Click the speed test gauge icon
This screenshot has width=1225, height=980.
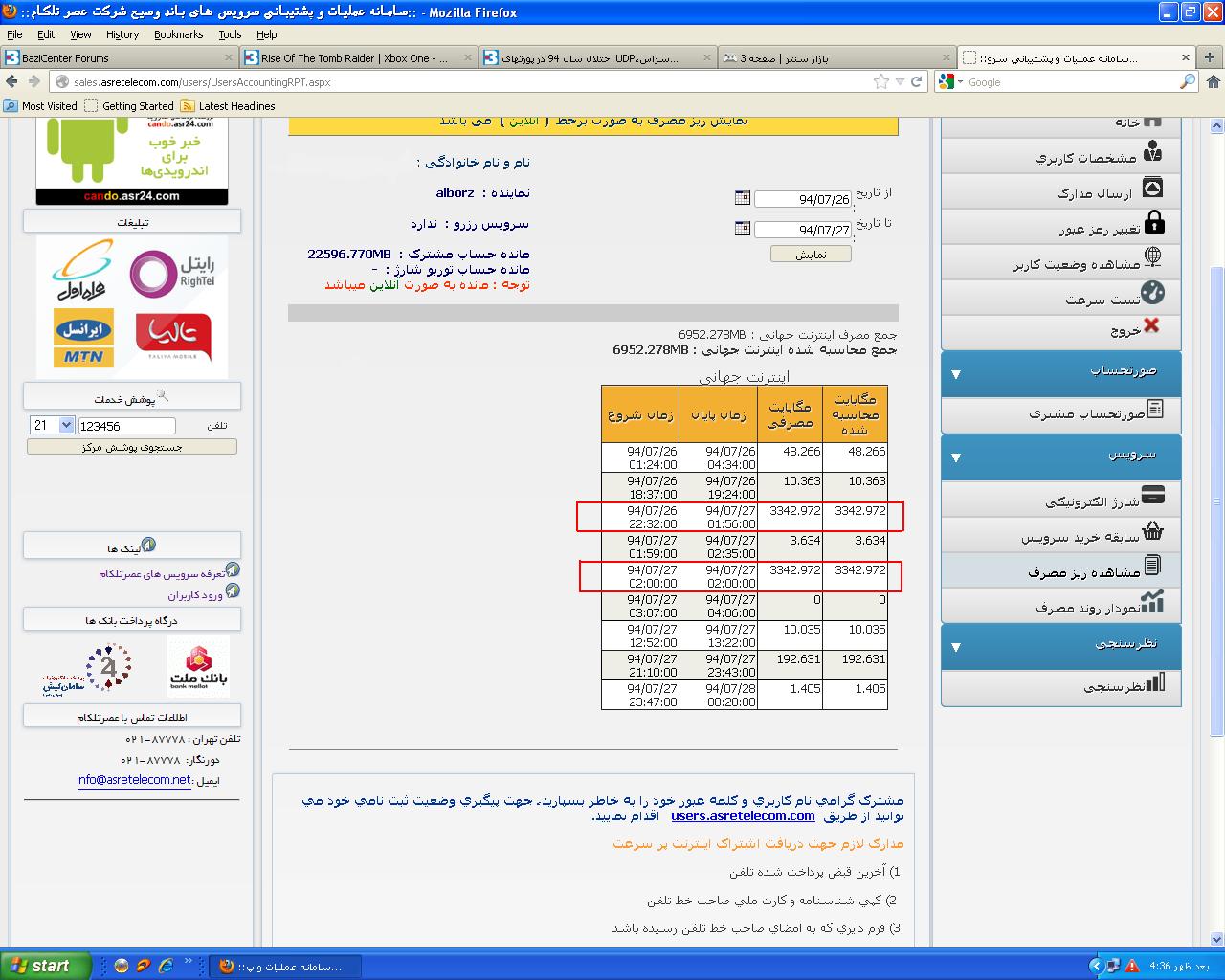[1153, 294]
